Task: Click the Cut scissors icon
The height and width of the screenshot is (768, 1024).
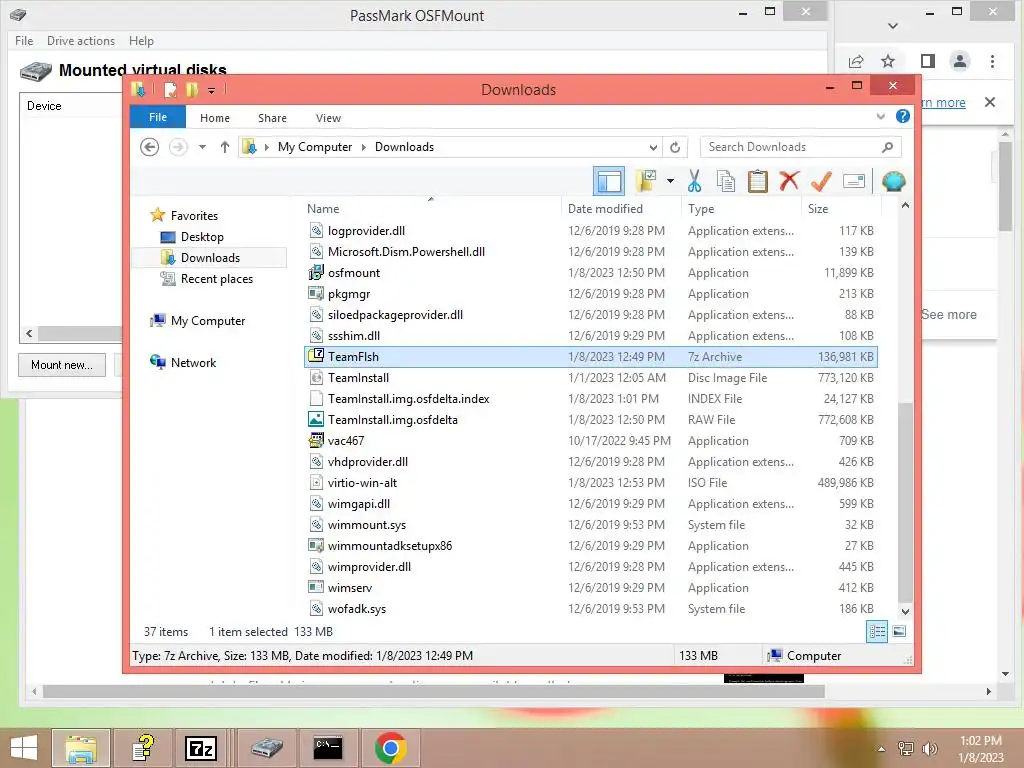Action: tap(694, 181)
